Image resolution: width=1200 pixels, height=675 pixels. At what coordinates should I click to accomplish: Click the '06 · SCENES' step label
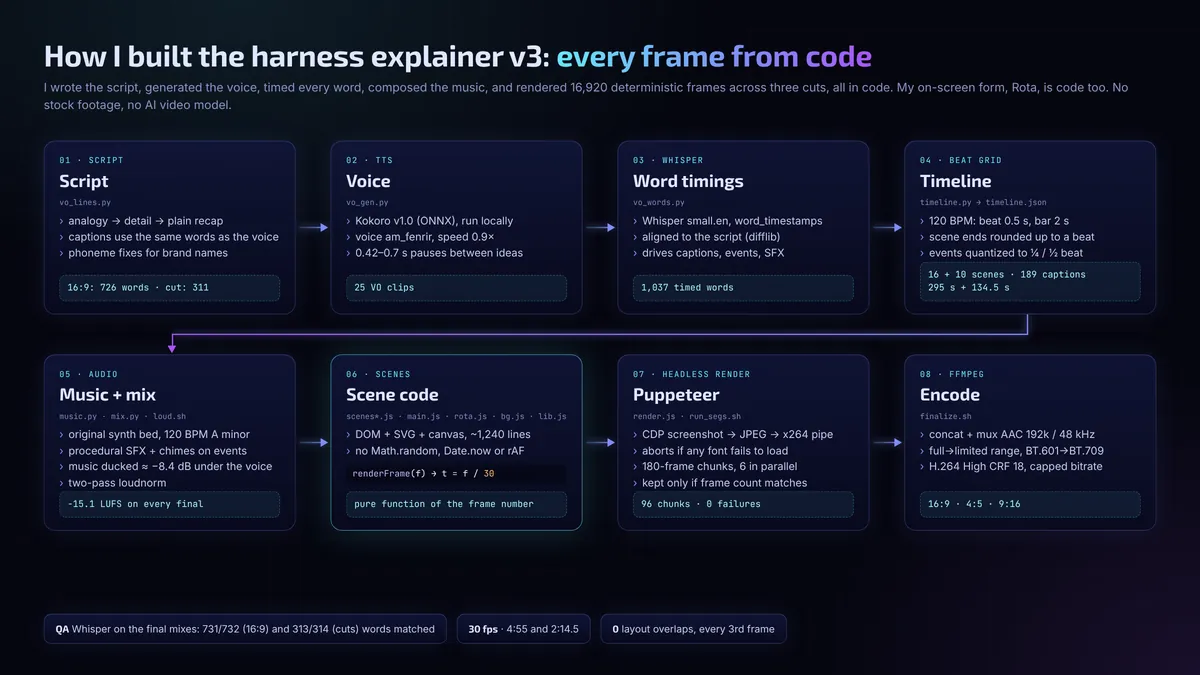pyautogui.click(x=378, y=374)
